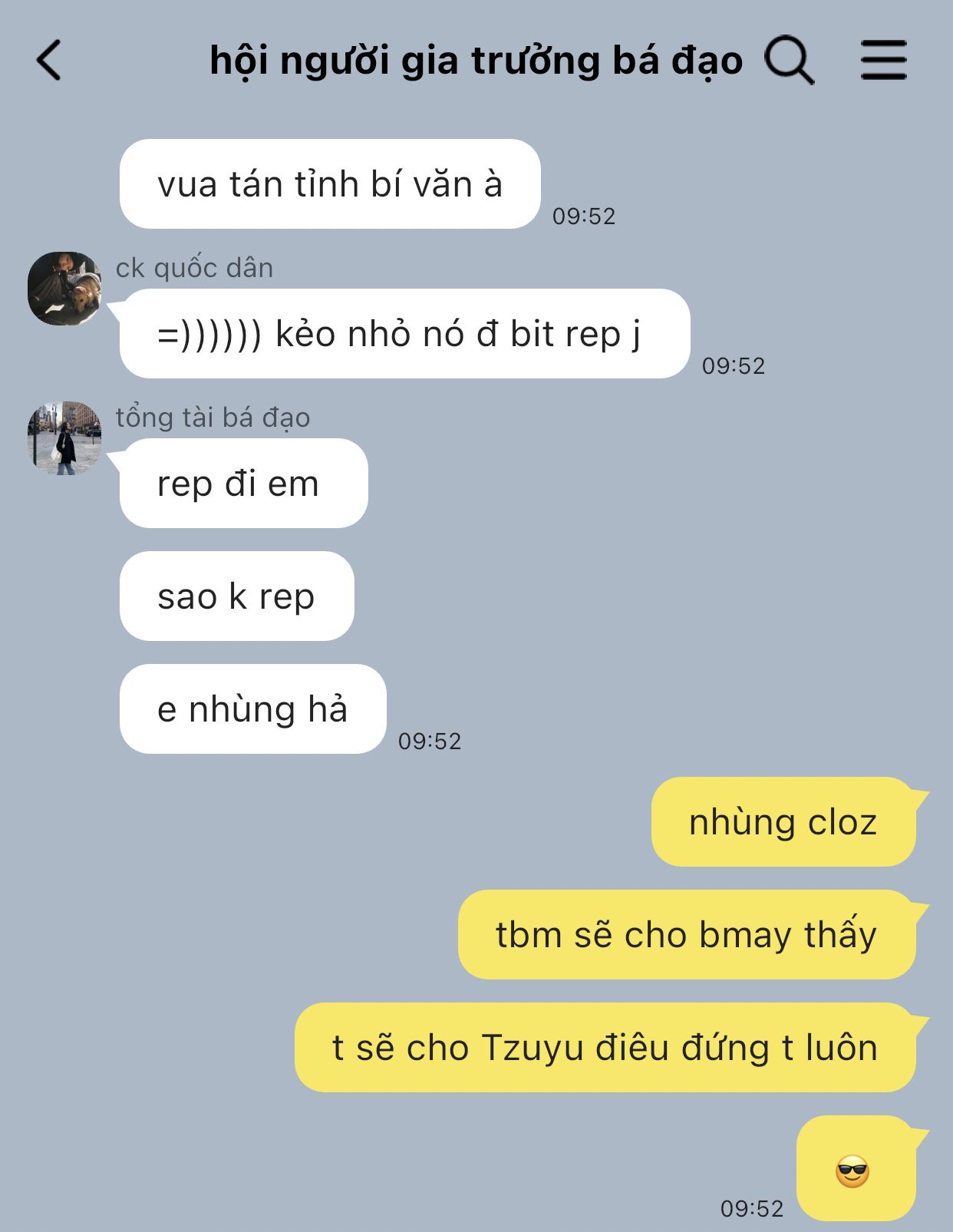Tap the timestamp after 'vua tán tỉnh' message
Screen dimensions: 953x1232
click(x=584, y=216)
